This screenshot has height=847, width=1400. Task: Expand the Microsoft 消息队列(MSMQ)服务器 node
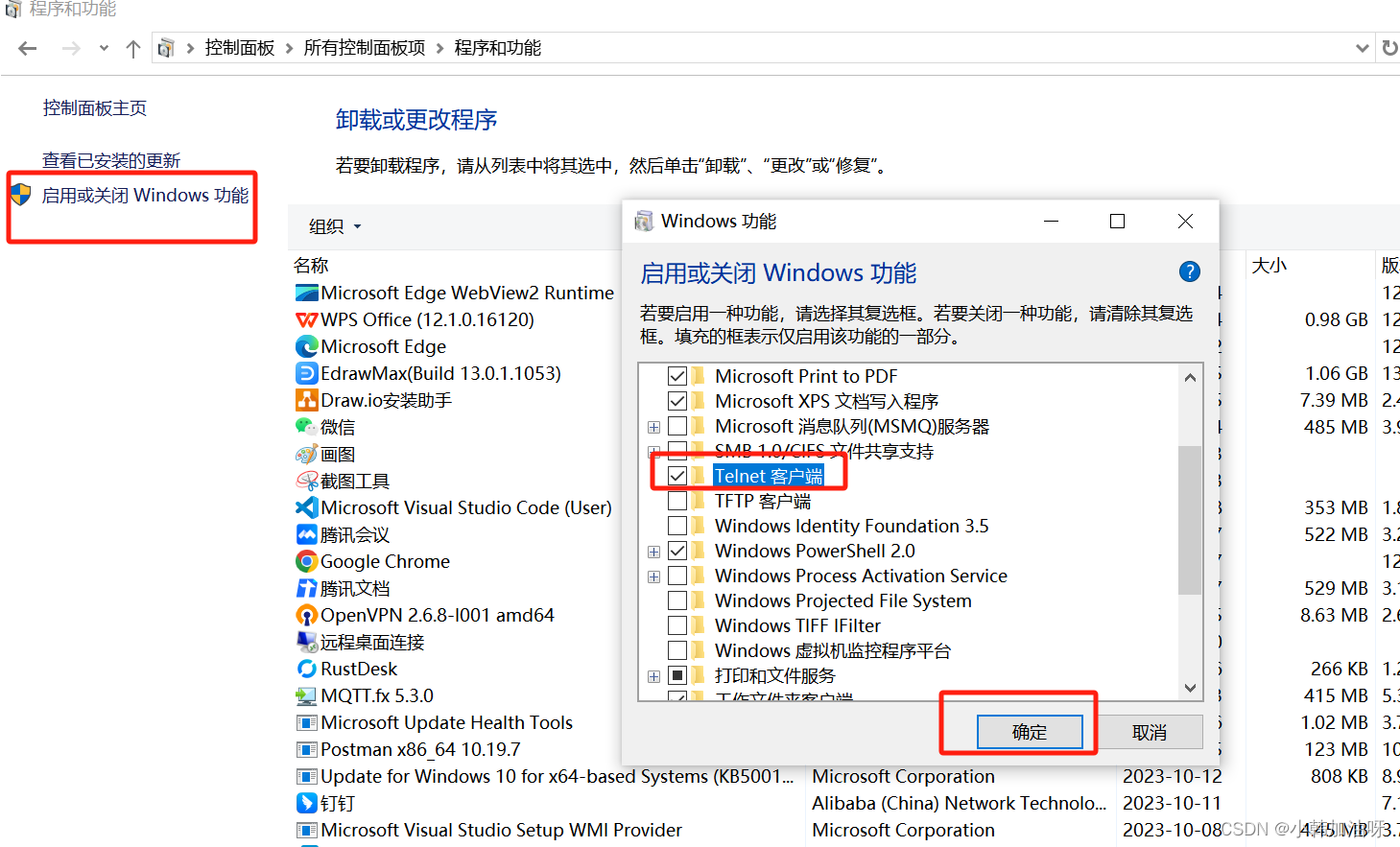point(653,427)
